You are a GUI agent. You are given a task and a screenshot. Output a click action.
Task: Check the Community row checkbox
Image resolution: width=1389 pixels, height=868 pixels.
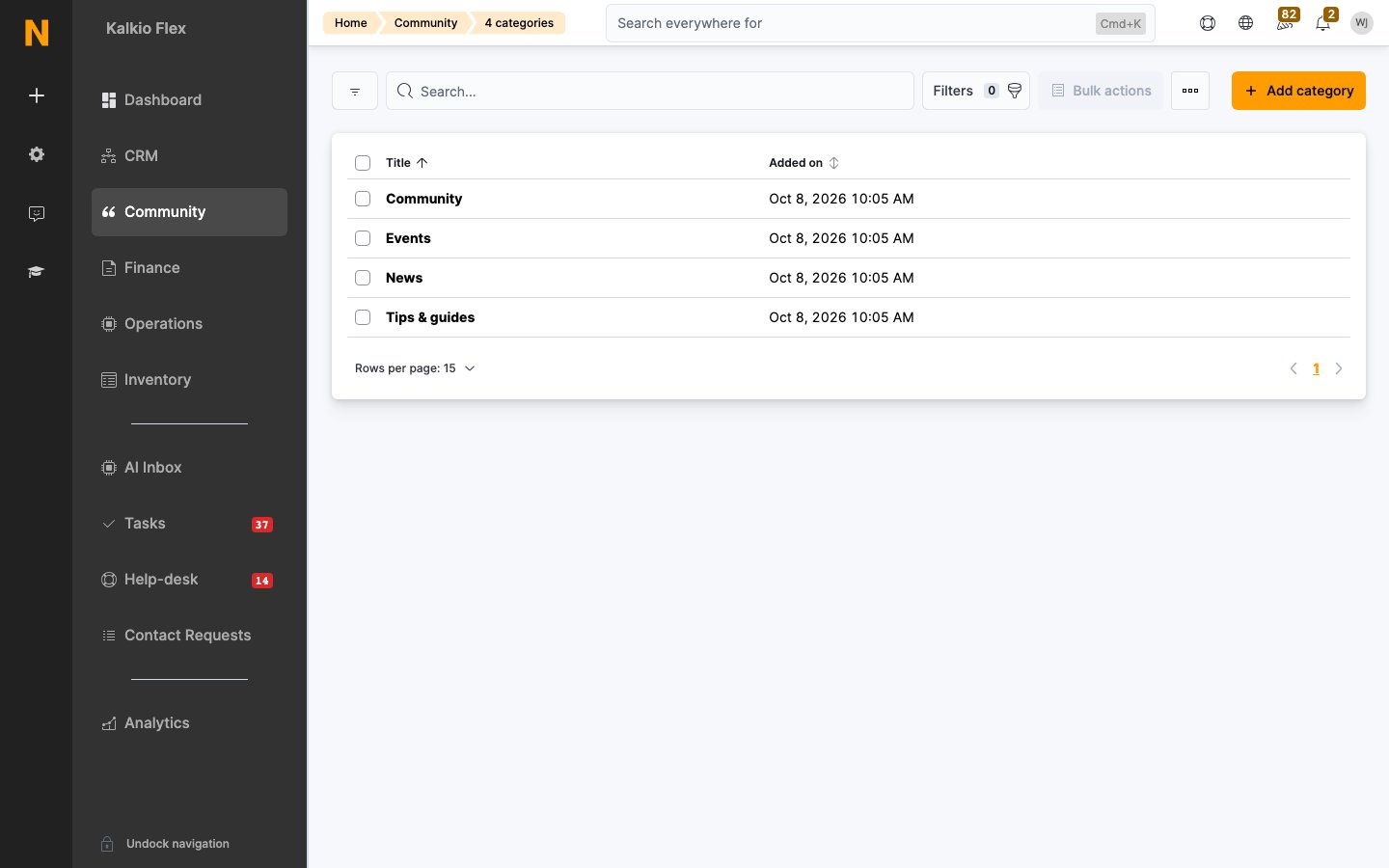[x=363, y=199]
